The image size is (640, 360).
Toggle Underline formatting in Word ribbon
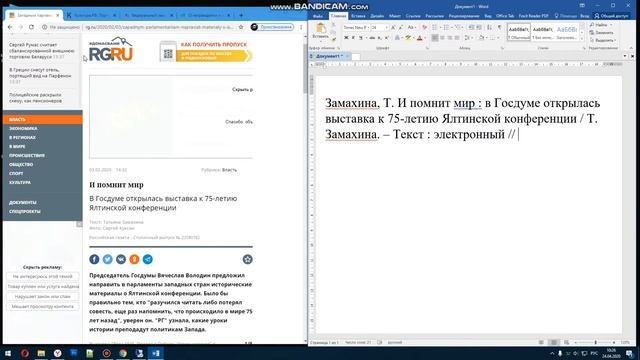click(x=360, y=38)
